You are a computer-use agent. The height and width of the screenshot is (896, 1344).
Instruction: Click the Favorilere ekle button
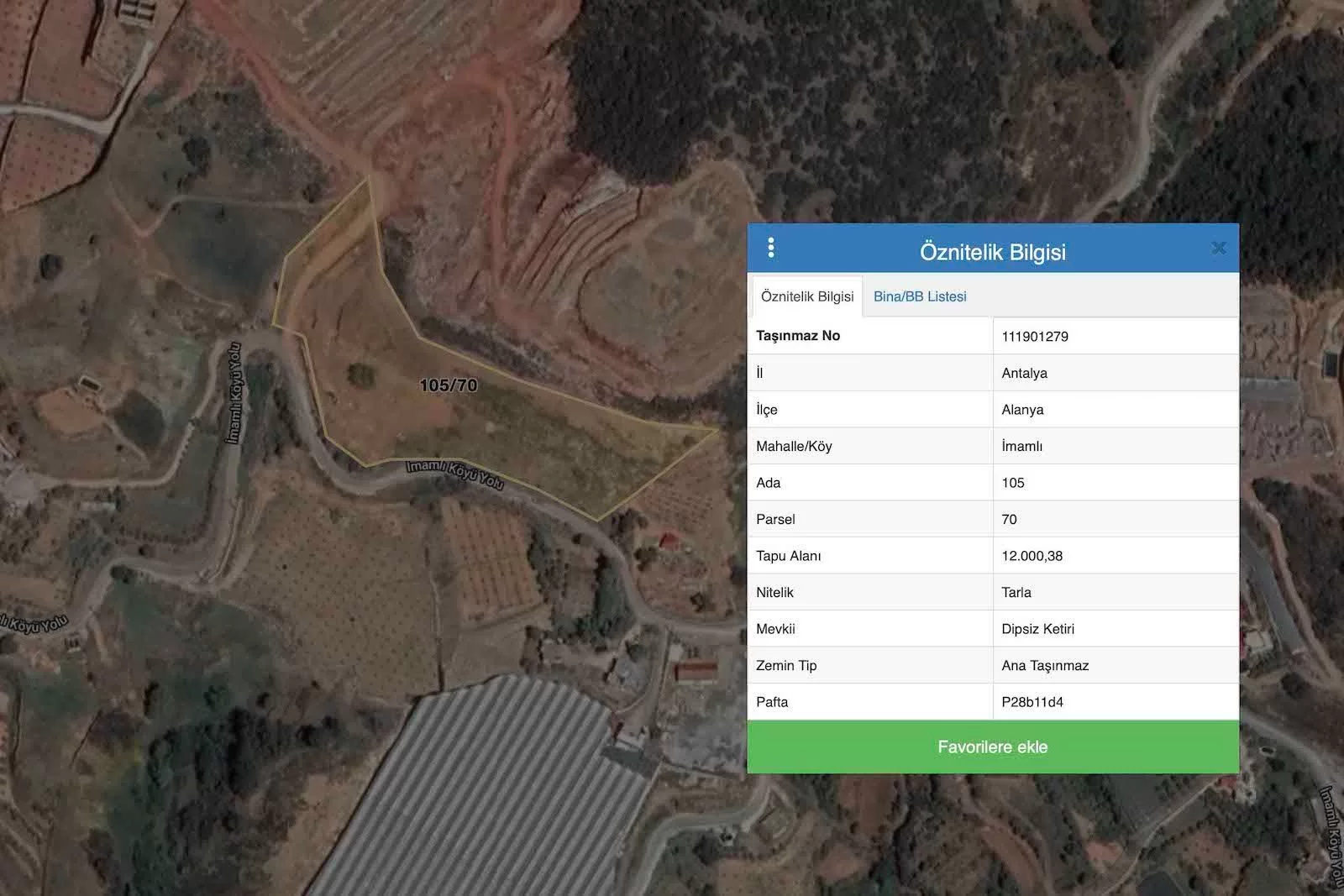(992, 747)
